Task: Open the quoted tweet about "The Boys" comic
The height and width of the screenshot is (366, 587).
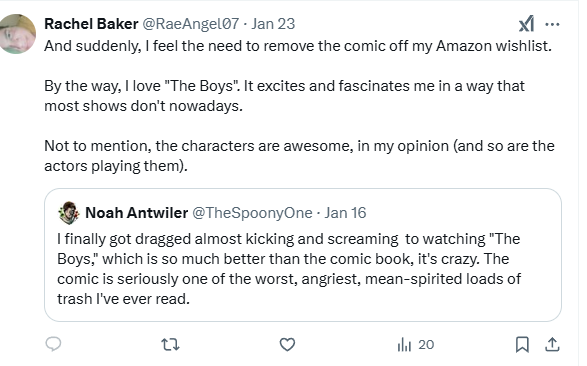Action: (x=303, y=255)
